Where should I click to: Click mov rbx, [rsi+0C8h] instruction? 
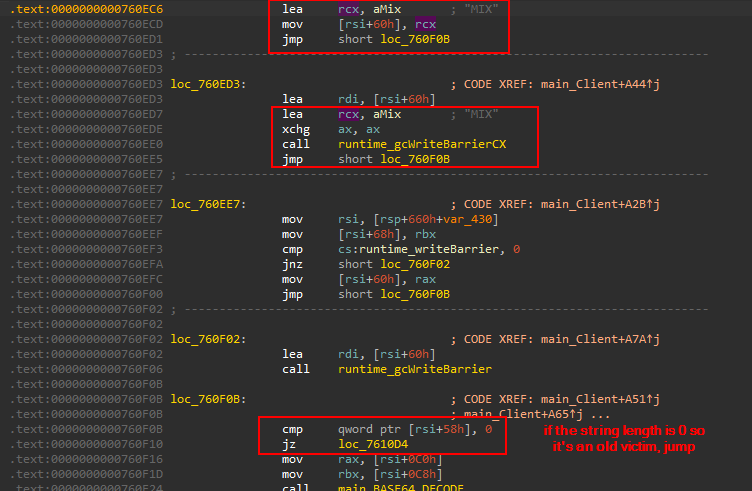tap(362, 474)
